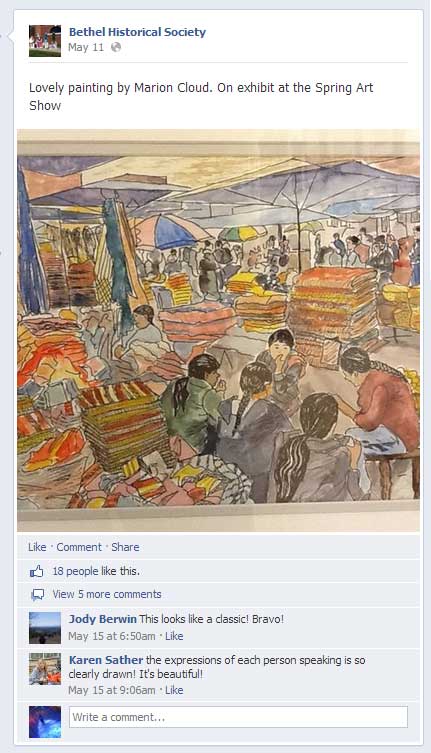The width and height of the screenshot is (431, 753).
Task: Like the Bethel Historical Society post
Action: pyautogui.click(x=37, y=547)
